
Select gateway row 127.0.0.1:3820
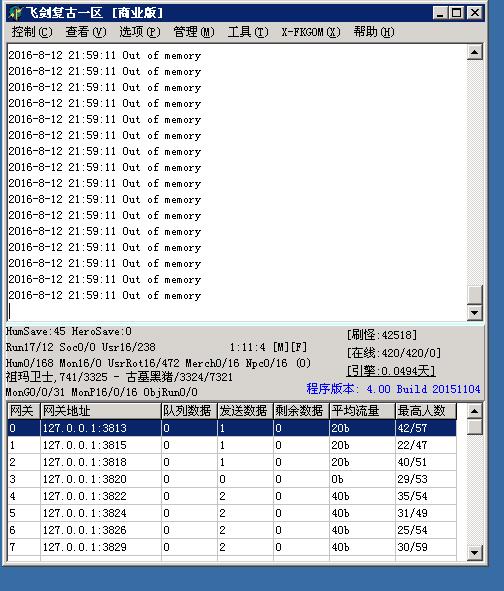click(231, 479)
